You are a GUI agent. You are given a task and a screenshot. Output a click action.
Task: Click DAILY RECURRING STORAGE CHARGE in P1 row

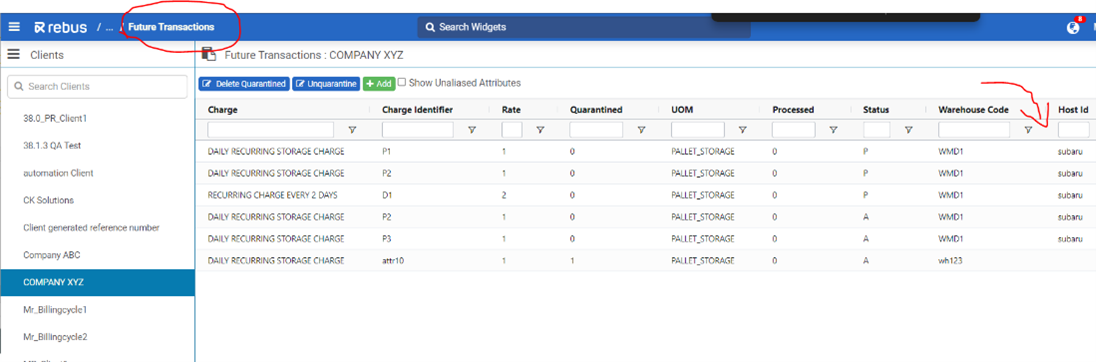coord(275,152)
